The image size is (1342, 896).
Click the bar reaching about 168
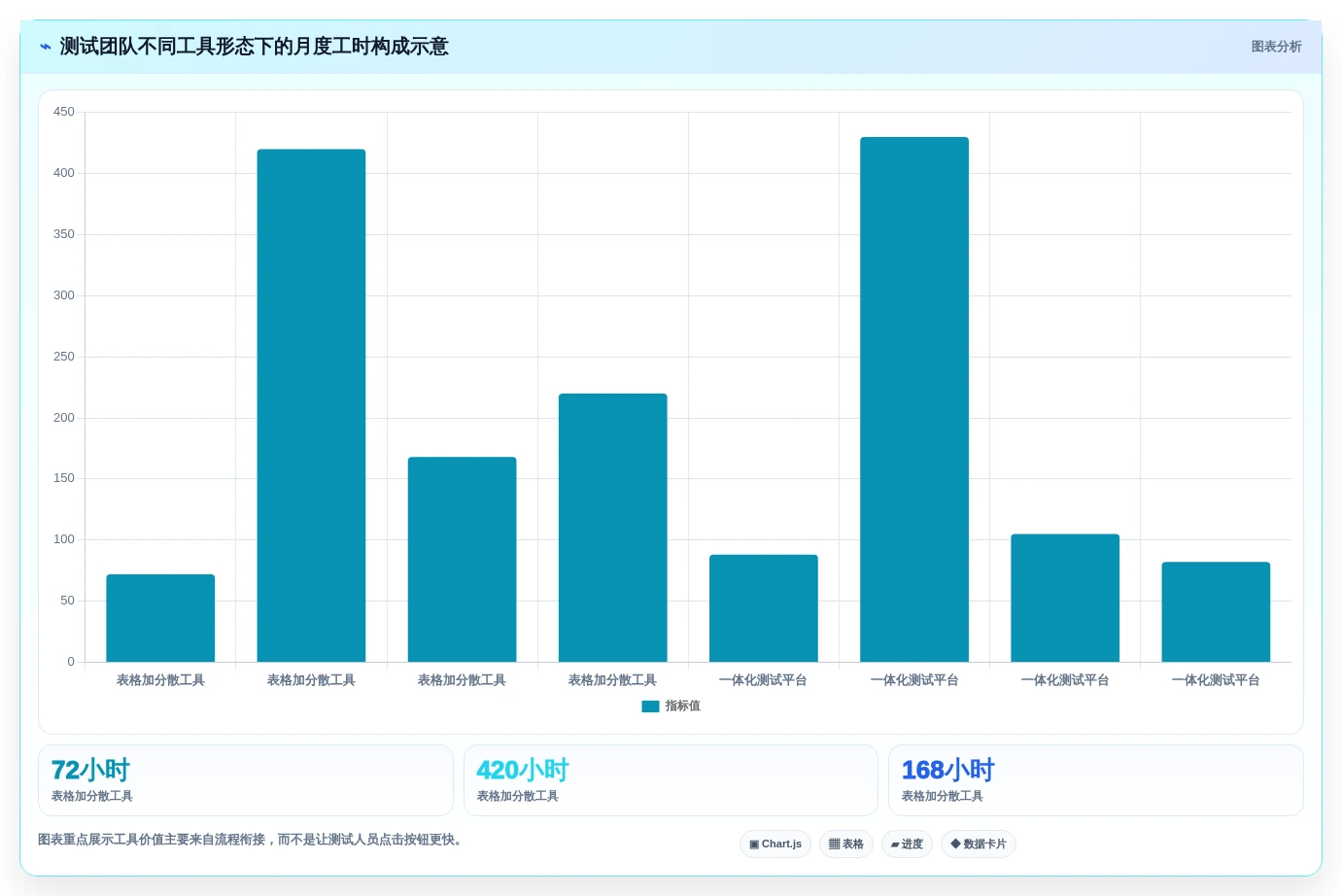(462, 559)
